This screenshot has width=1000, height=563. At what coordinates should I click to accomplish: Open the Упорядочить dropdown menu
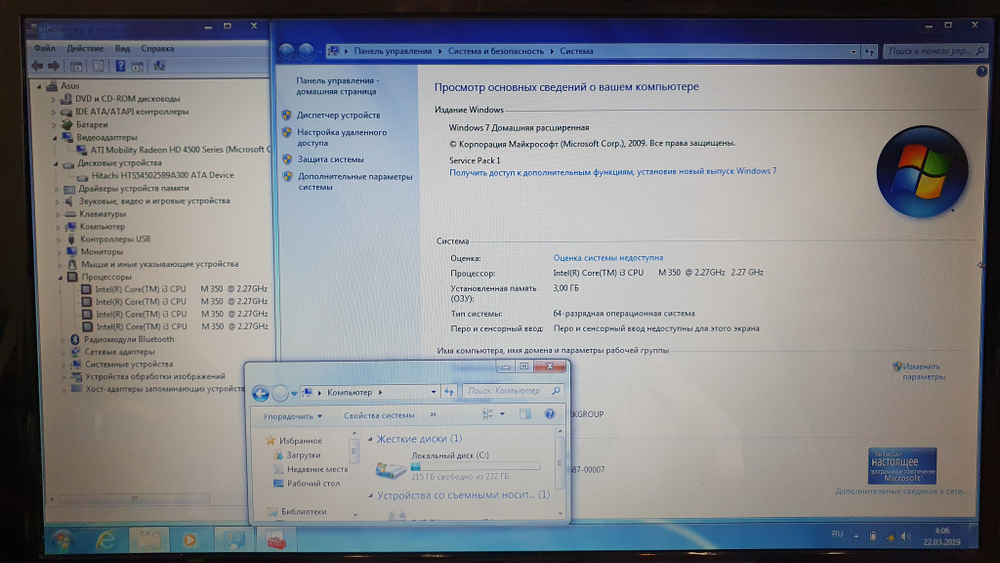[x=292, y=415]
